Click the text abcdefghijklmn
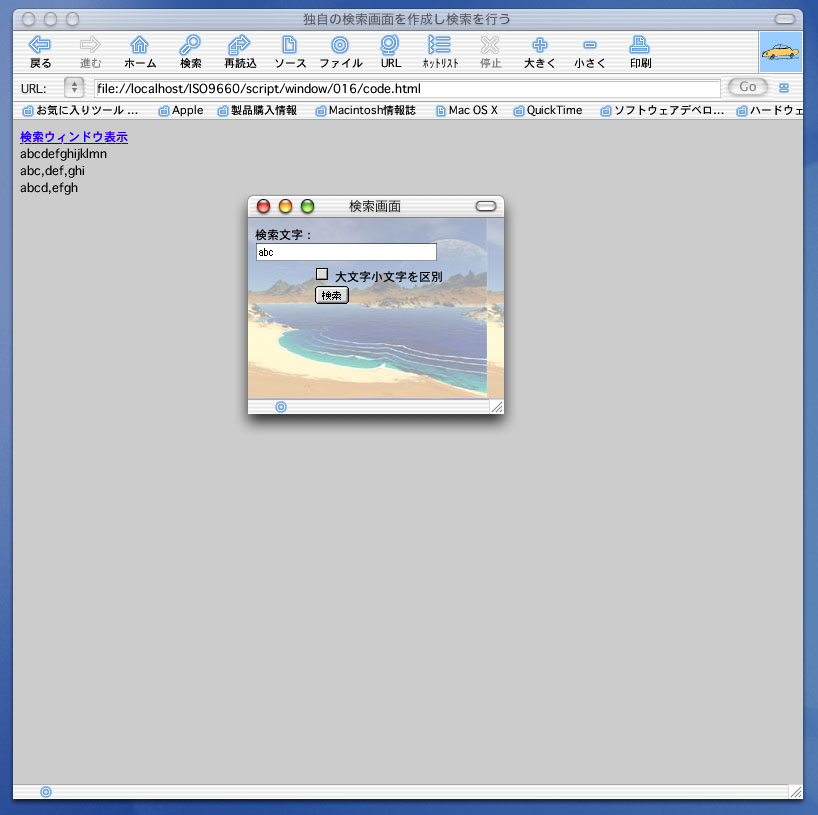This screenshot has height=815, width=818. point(63,153)
